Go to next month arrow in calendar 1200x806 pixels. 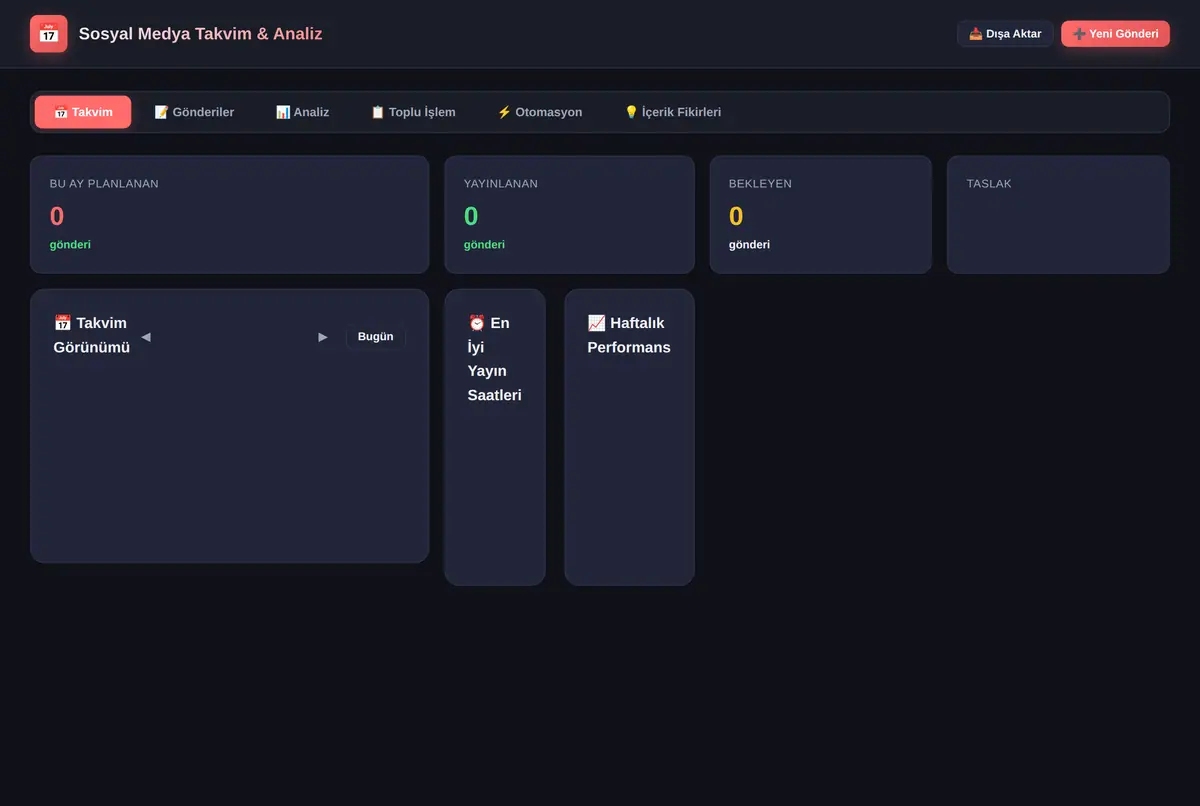tap(323, 336)
